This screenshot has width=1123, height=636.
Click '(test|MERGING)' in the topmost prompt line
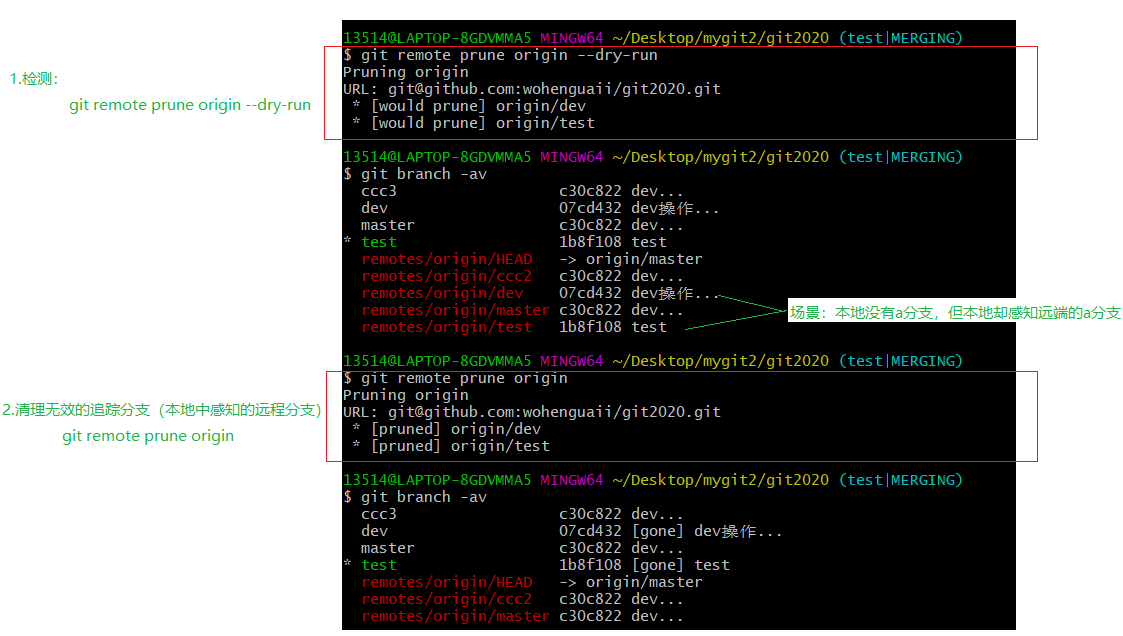point(900,38)
